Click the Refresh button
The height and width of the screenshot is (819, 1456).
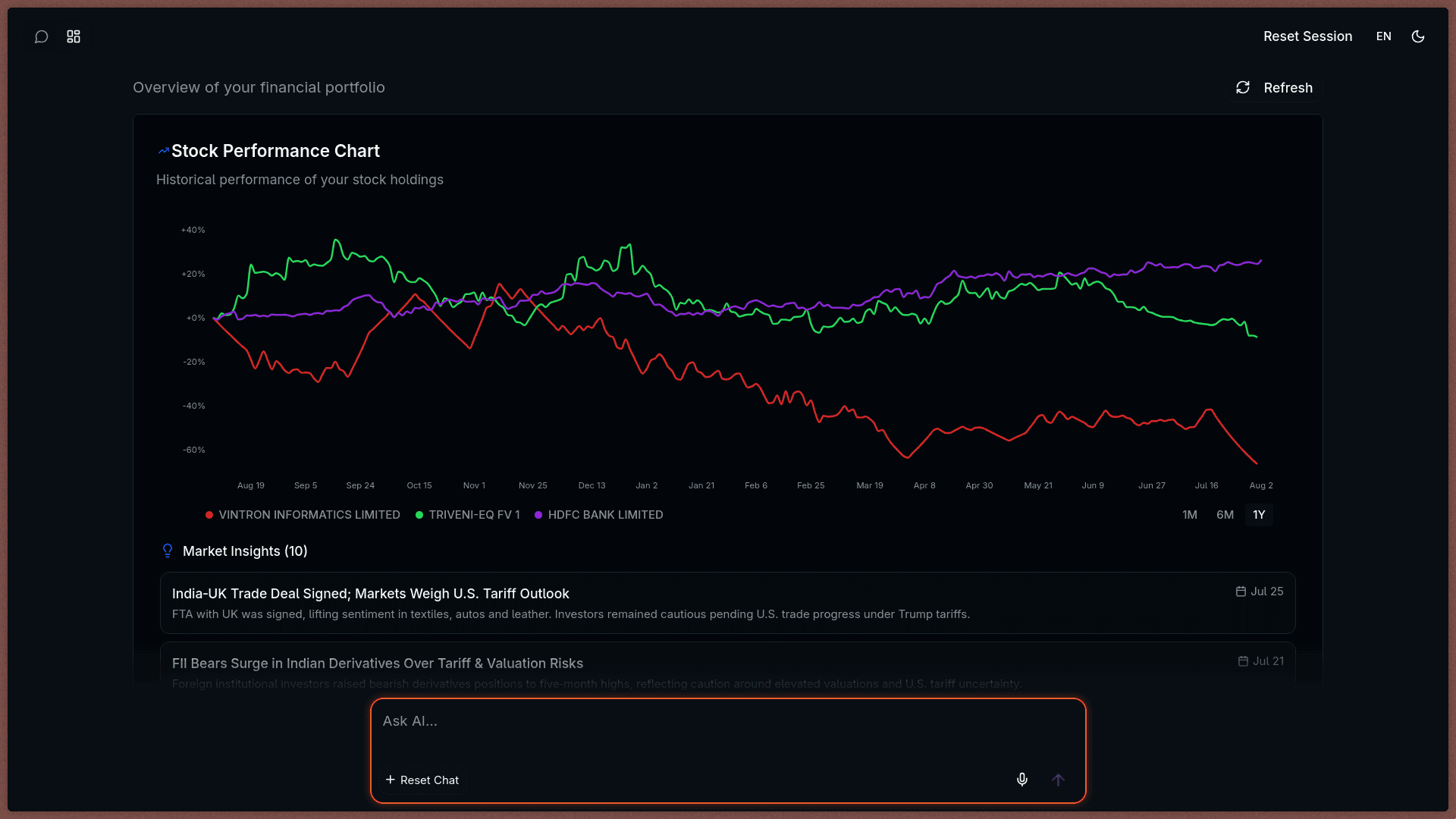(1275, 88)
